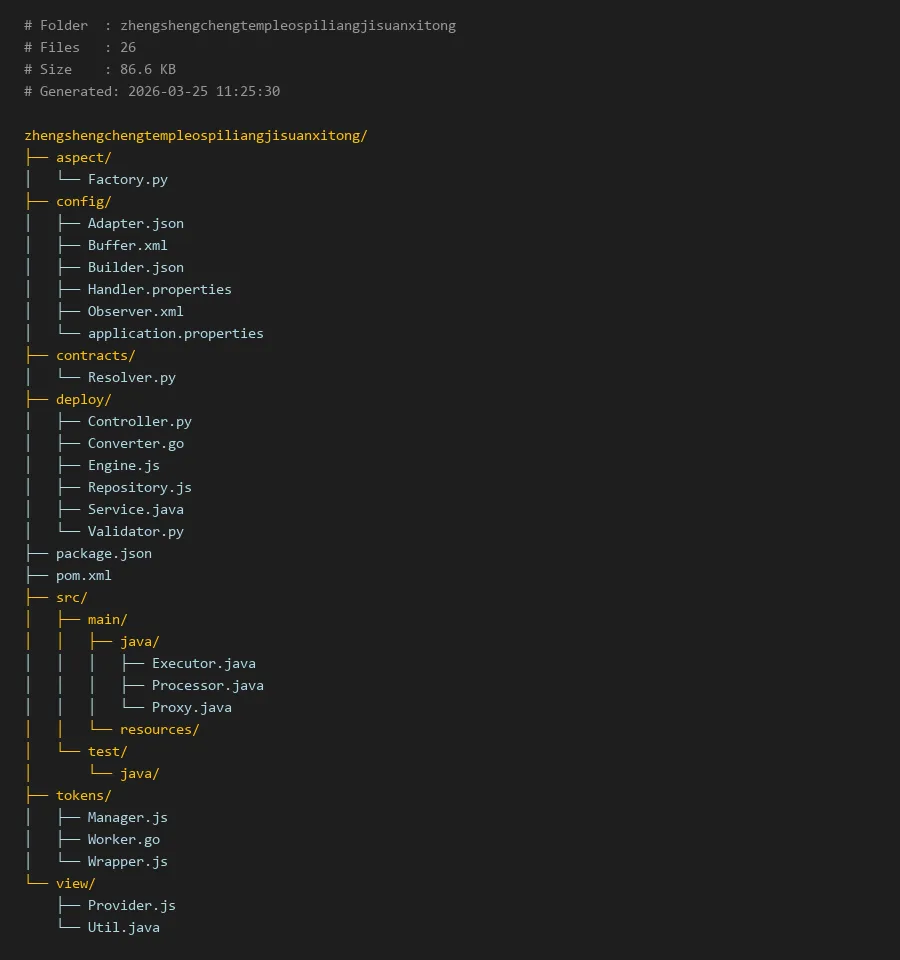This screenshot has width=900, height=960.
Task: Expand the aspect/ folder
Action: [x=83, y=157]
